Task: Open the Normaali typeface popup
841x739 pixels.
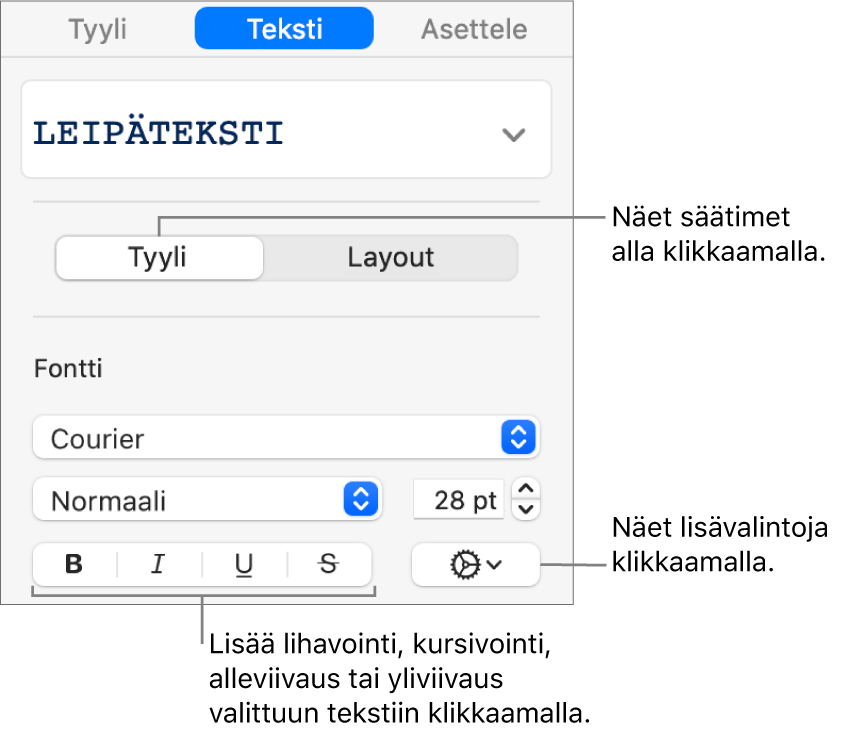Action: 207,500
